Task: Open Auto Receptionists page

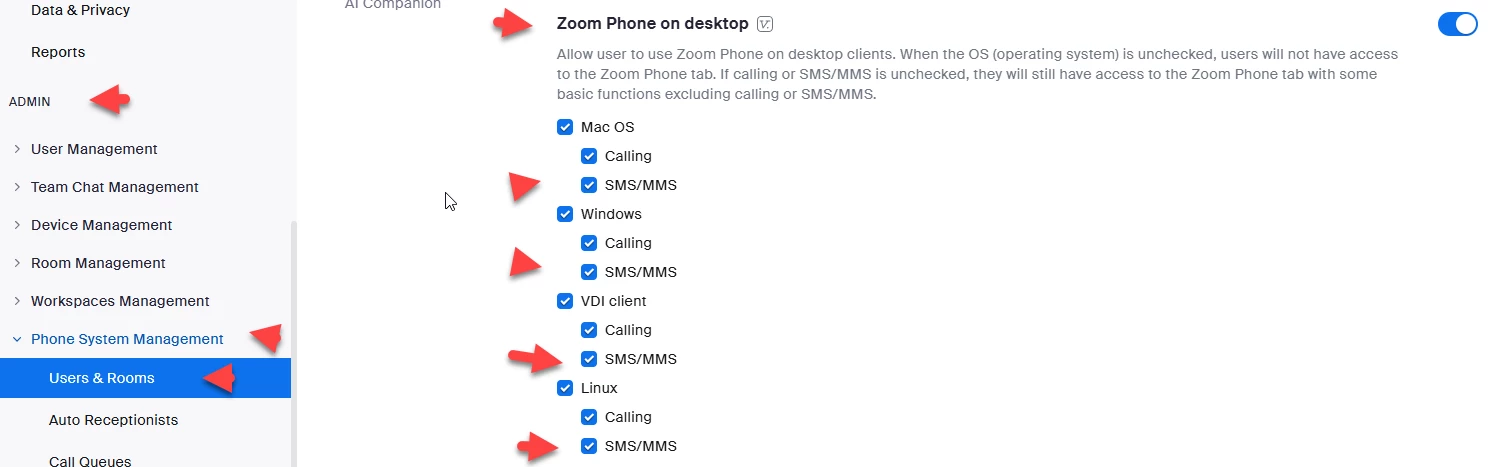Action: 113,420
